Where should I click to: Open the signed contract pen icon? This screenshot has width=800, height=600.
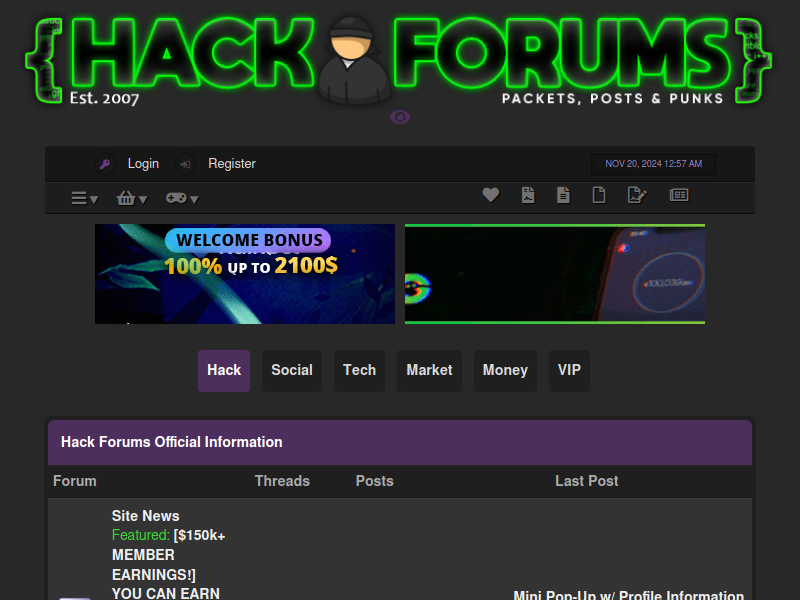point(637,195)
